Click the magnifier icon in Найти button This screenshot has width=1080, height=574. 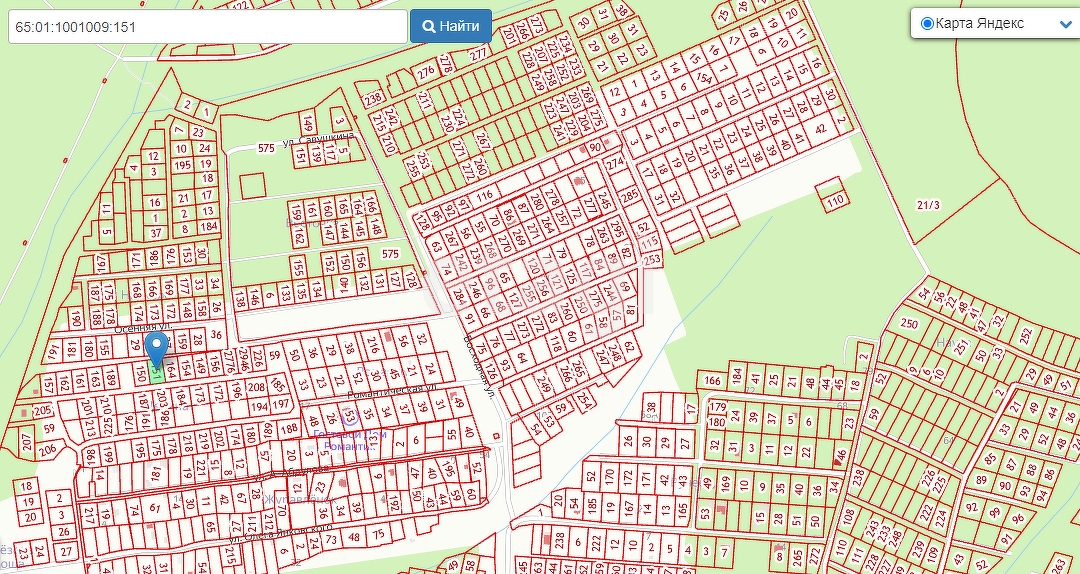(x=429, y=27)
